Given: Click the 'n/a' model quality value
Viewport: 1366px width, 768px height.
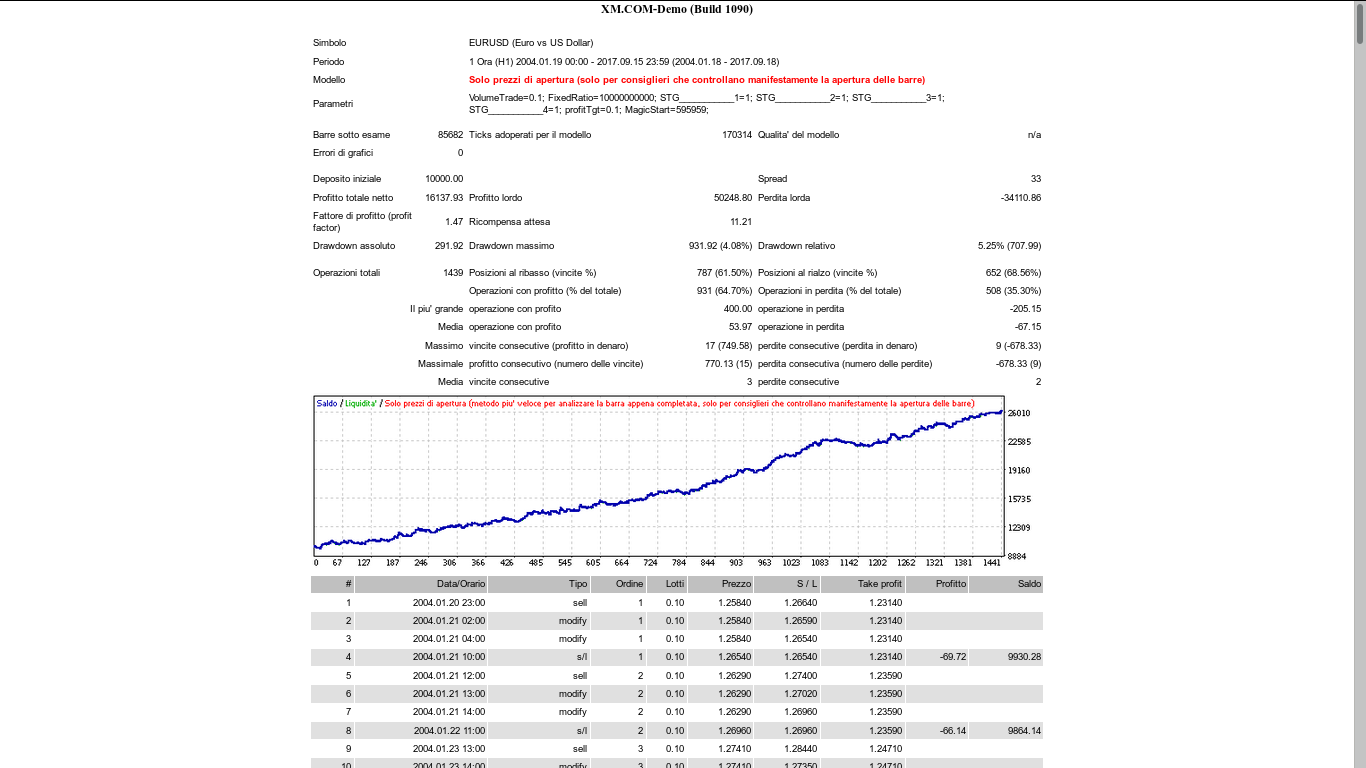Looking at the screenshot, I should [x=1034, y=135].
